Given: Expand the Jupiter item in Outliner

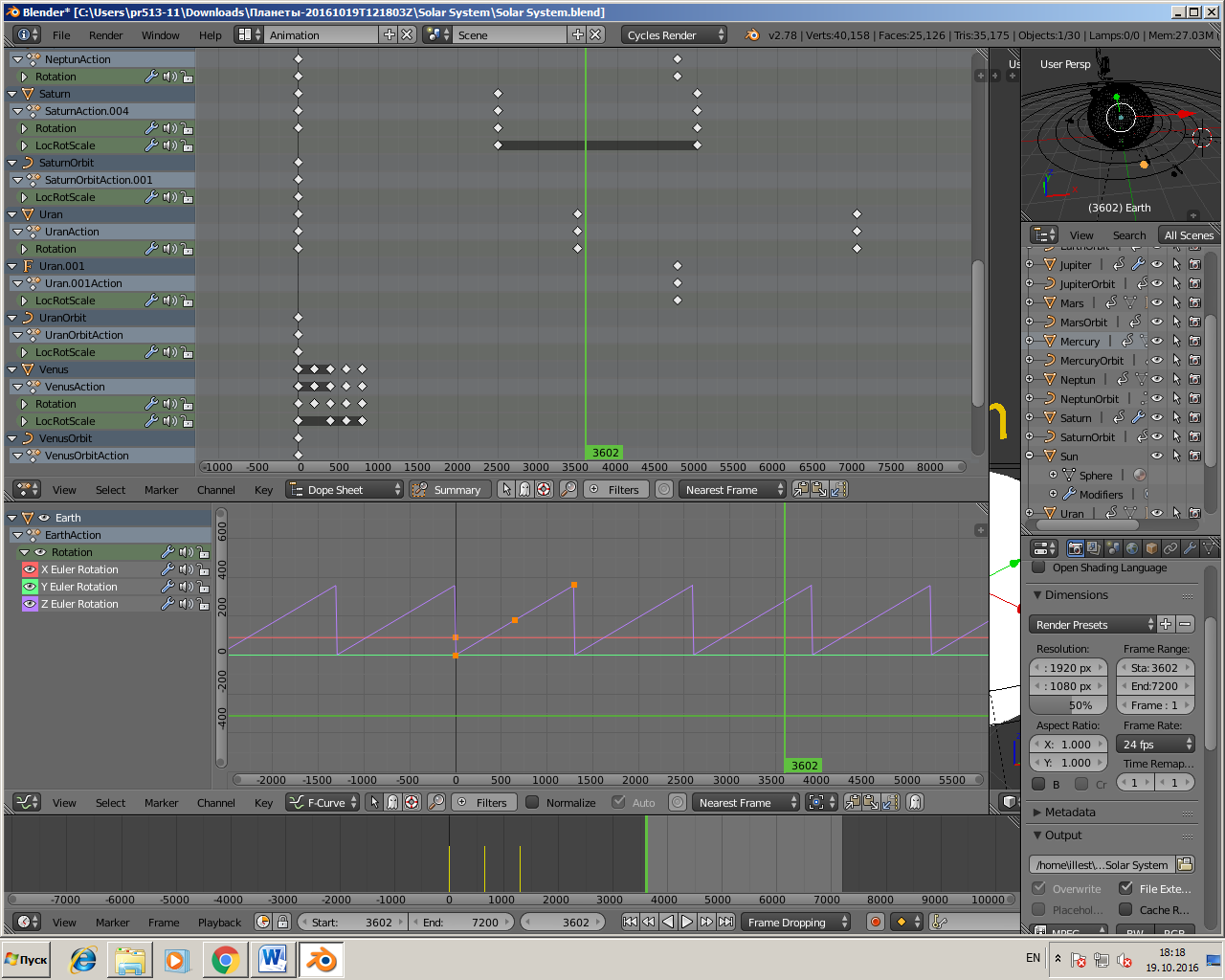Looking at the screenshot, I should 1030,264.
